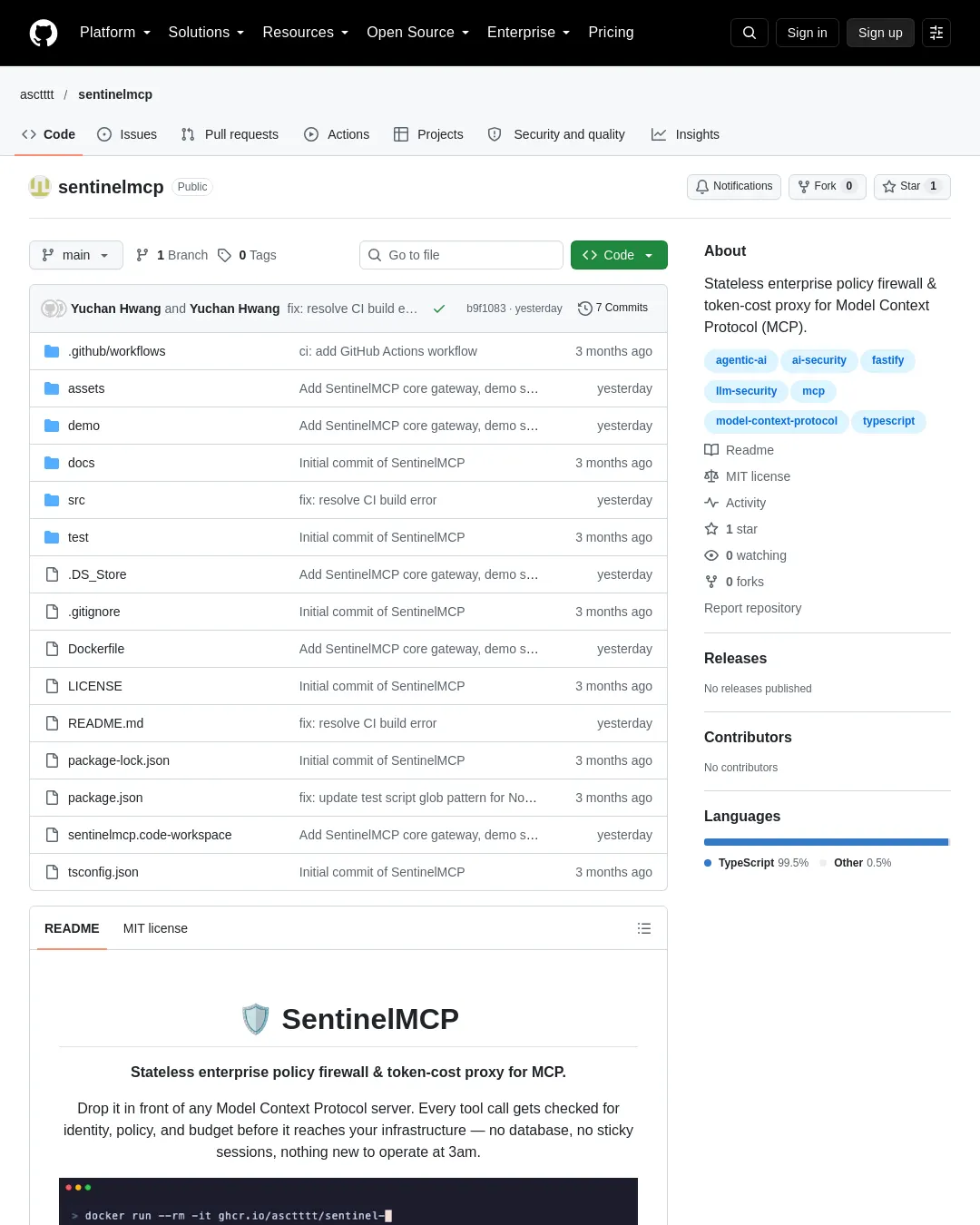Expand the Resources menu
This screenshot has width=980, height=1225.
click(x=305, y=33)
